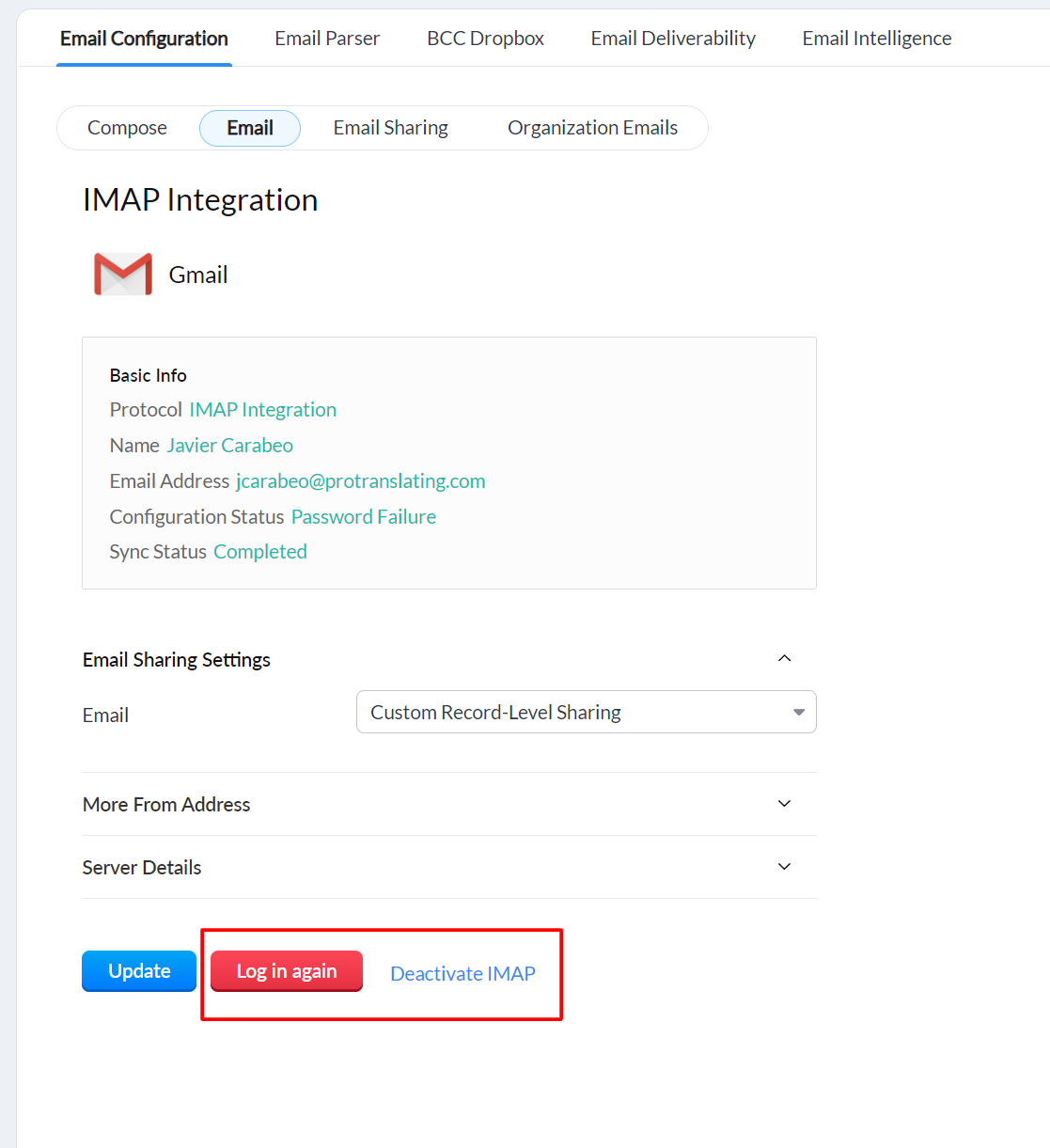Click the Completed sync status value

tap(260, 552)
